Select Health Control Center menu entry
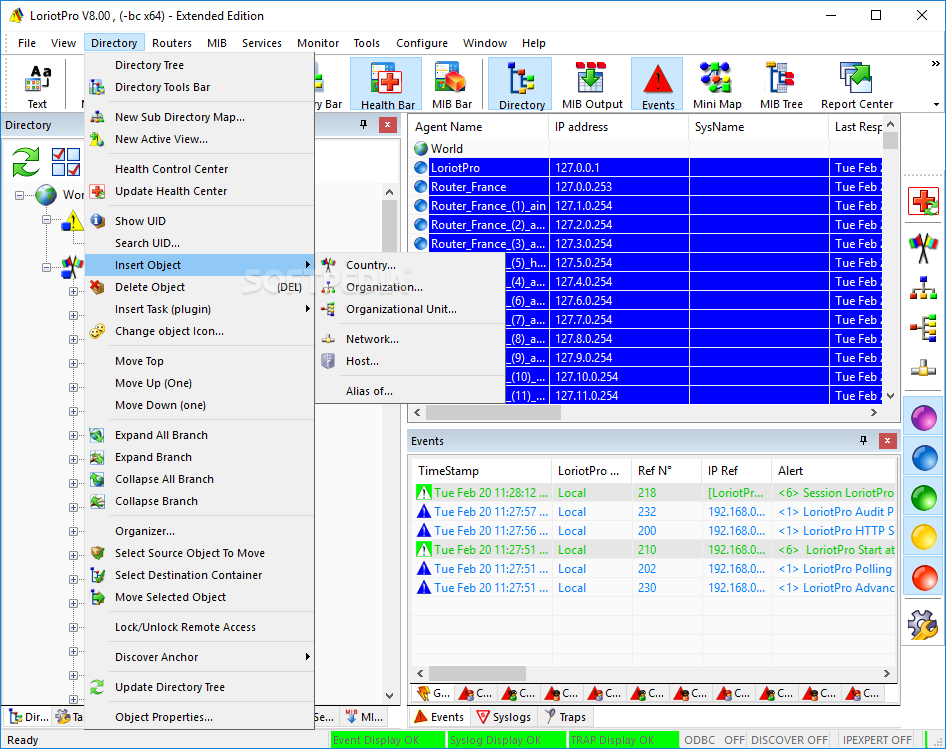Screen dimensions: 946x749 click(200, 169)
